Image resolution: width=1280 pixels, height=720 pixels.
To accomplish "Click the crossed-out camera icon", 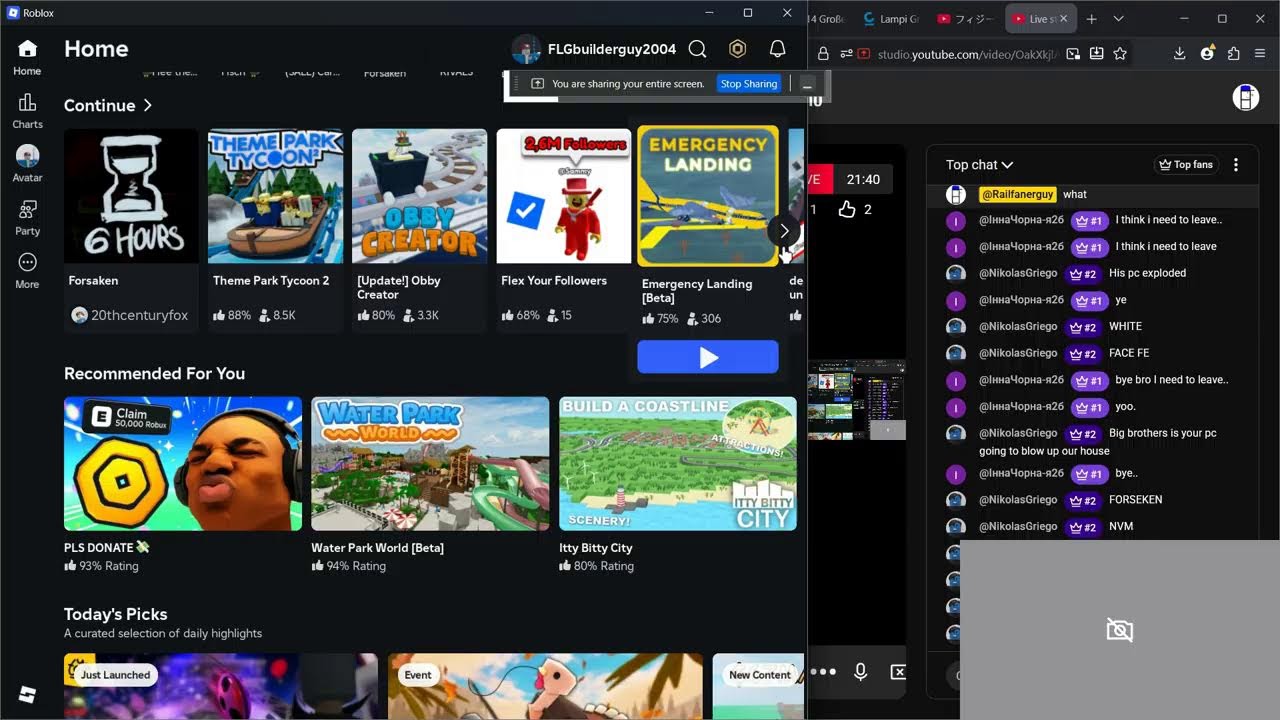I will pos(1120,630).
